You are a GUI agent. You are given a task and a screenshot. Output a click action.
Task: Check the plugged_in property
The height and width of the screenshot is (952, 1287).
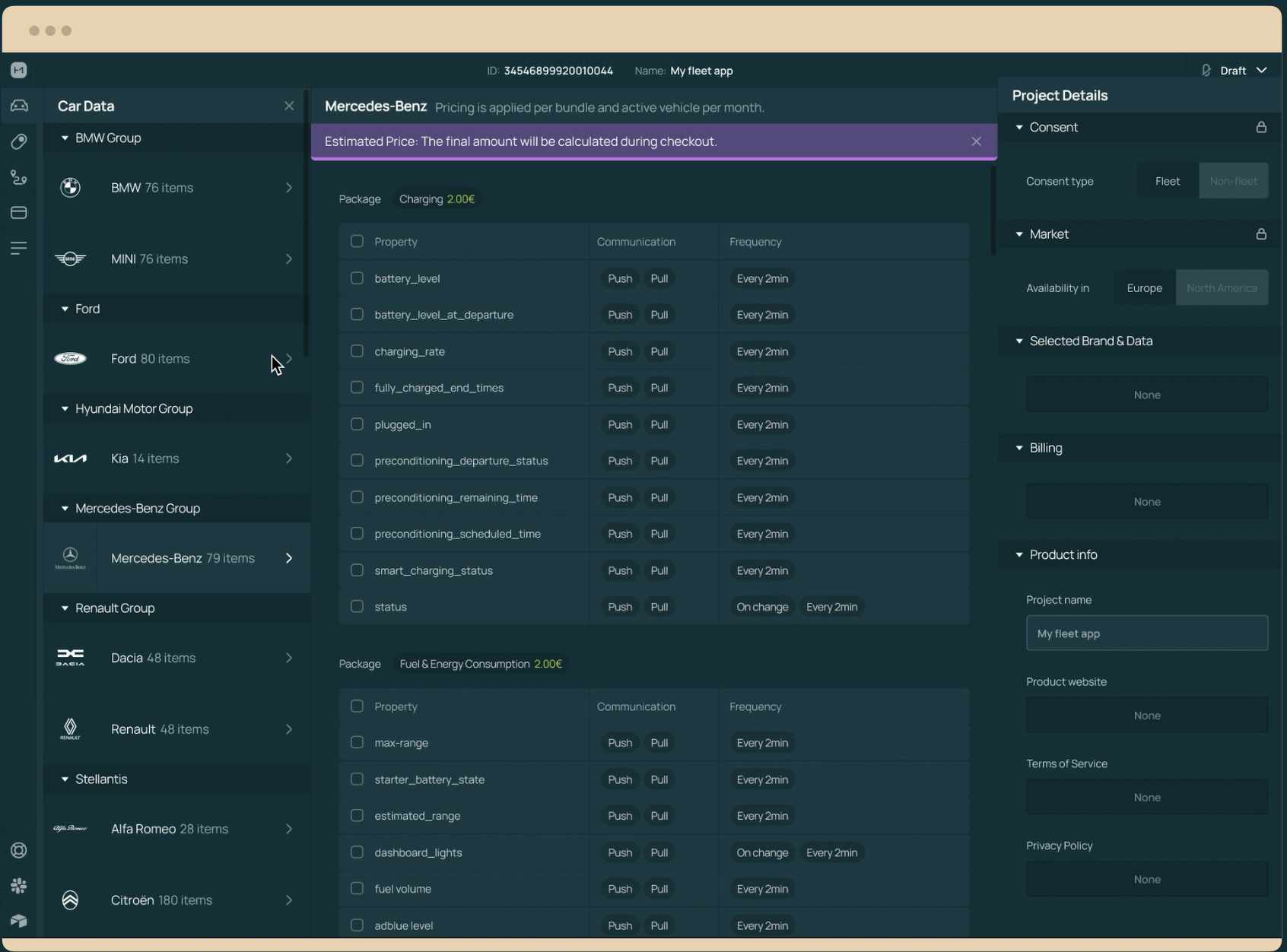click(x=357, y=424)
